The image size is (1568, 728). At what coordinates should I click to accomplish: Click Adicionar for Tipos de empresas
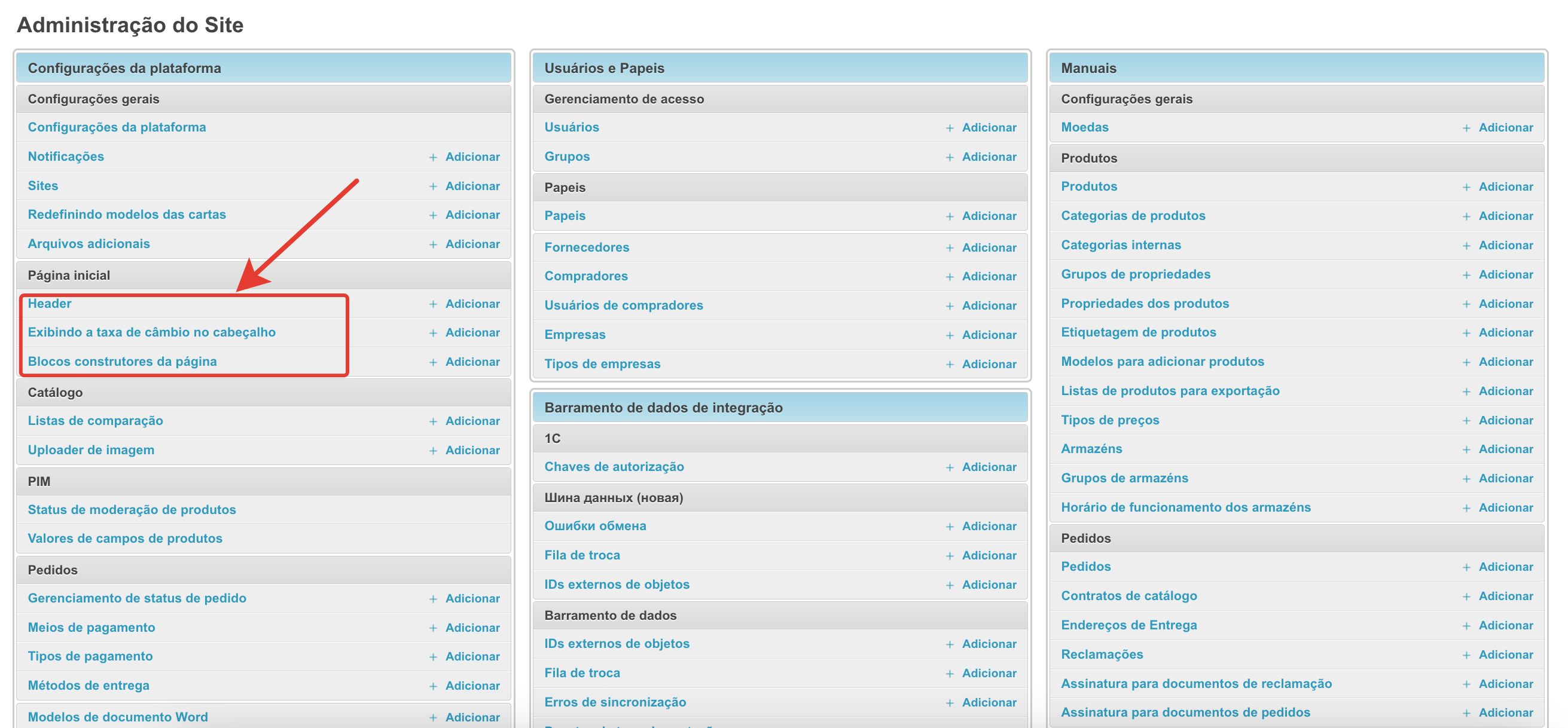[x=989, y=363]
